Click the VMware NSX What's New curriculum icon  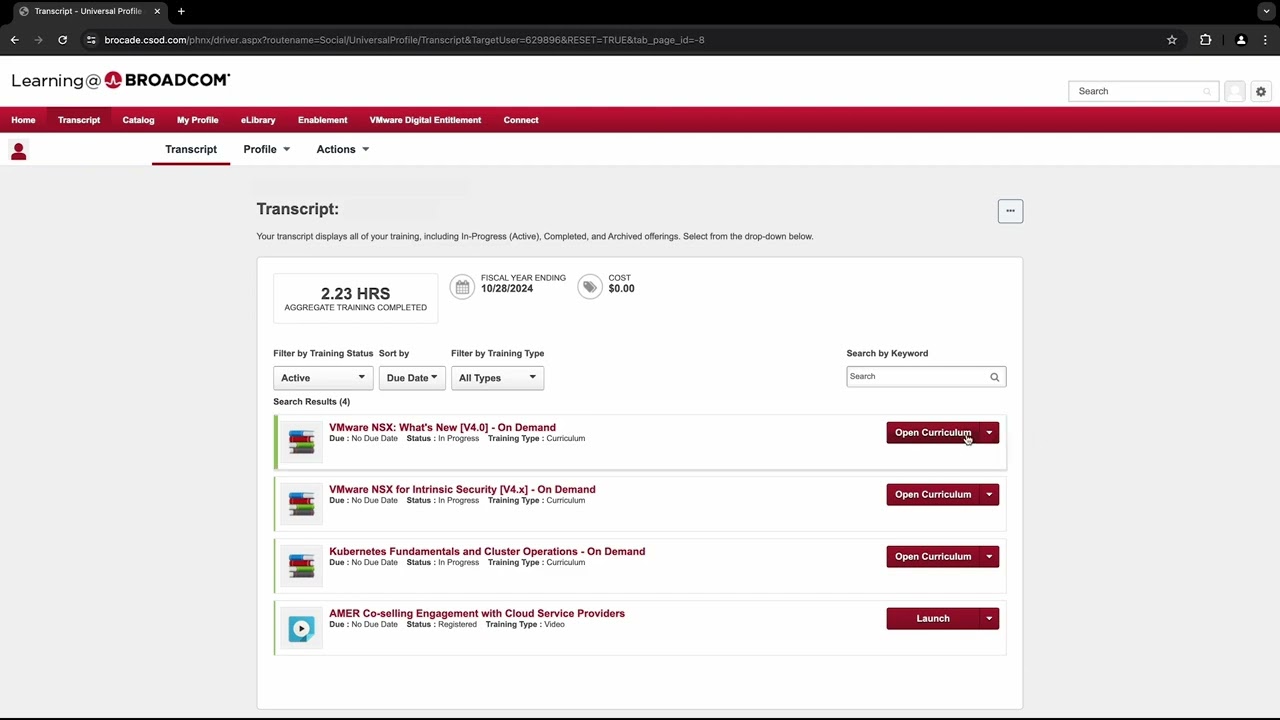coord(301,442)
